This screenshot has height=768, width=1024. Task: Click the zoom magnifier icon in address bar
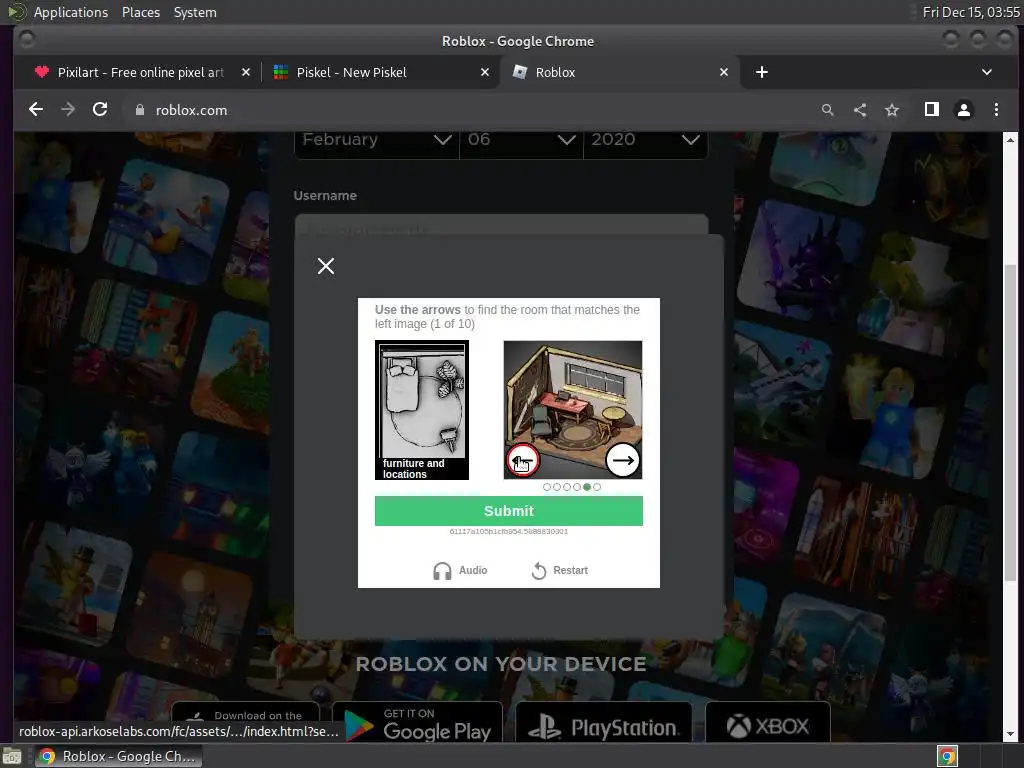click(x=827, y=110)
